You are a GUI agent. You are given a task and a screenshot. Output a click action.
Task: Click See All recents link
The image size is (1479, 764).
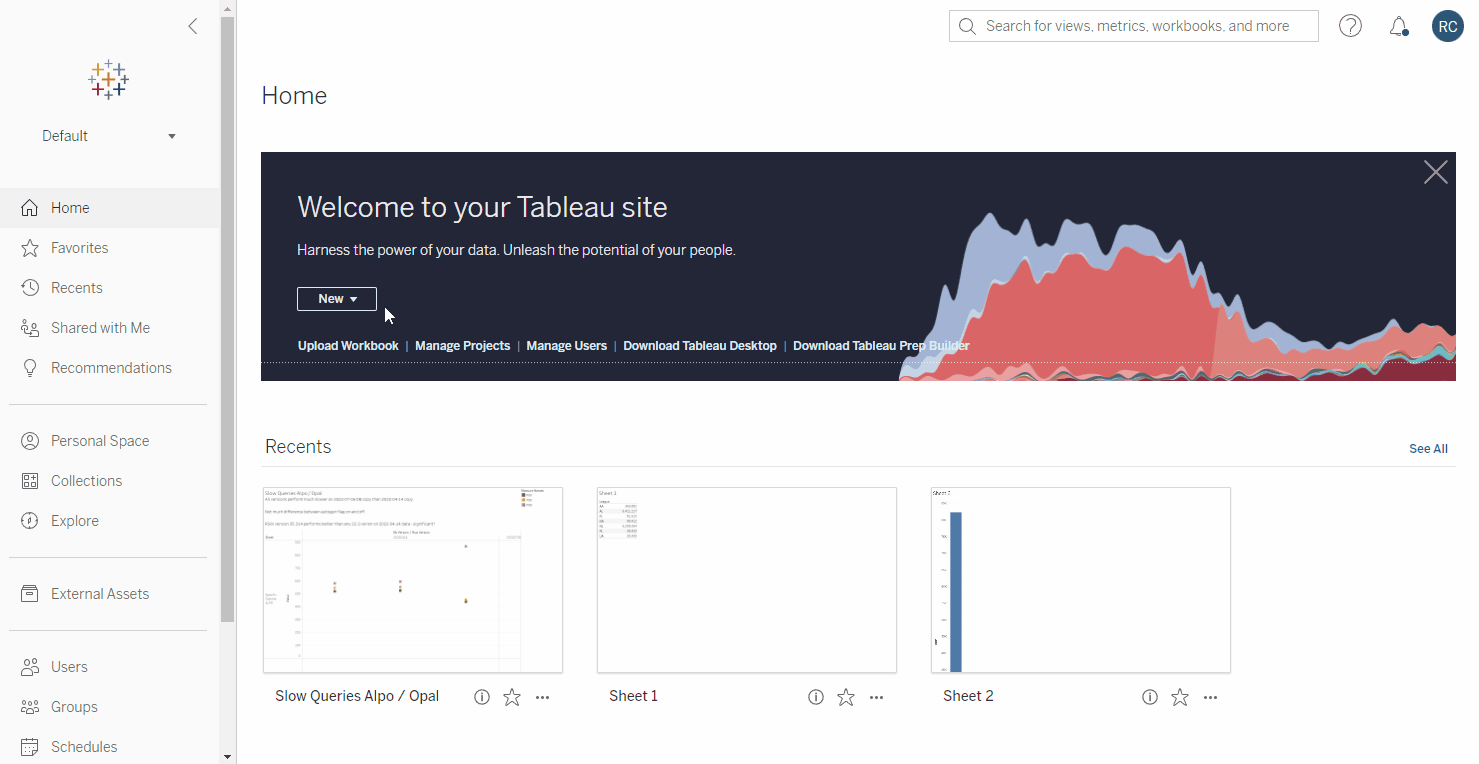point(1428,449)
